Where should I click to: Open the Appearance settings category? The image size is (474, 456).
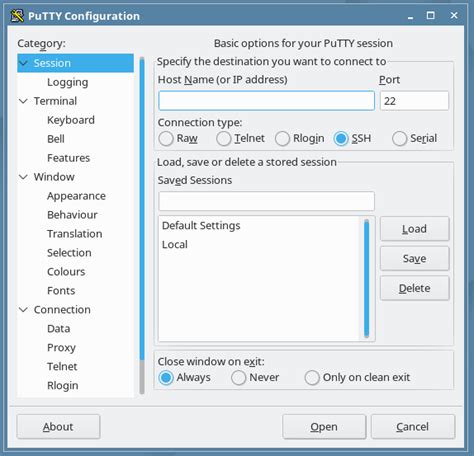click(x=76, y=196)
